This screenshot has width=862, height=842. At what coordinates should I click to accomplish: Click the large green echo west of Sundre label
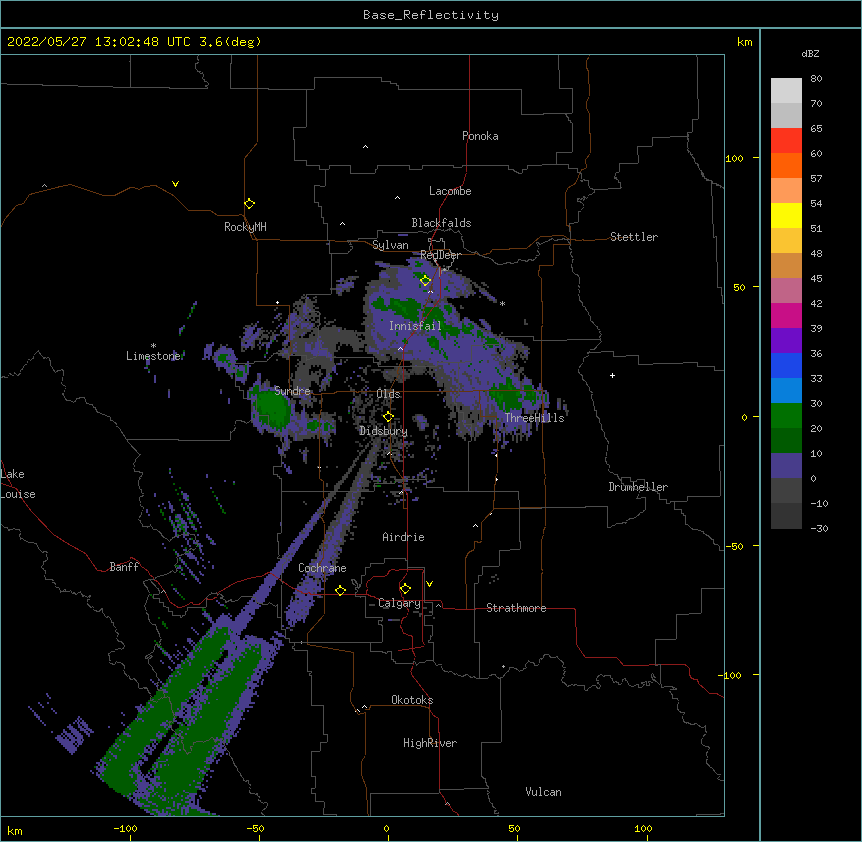click(271, 408)
